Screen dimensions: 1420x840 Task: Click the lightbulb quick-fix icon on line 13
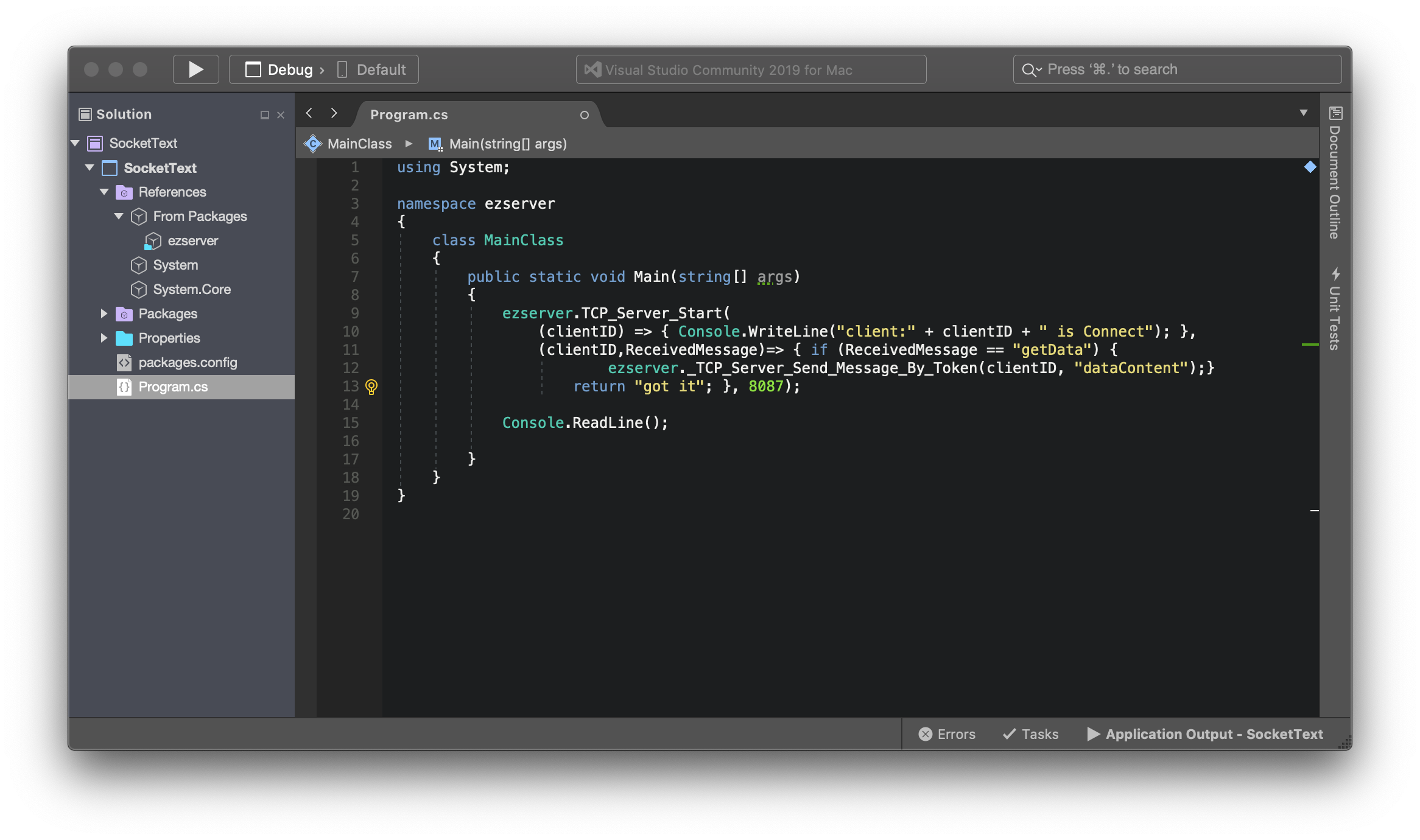tap(371, 387)
